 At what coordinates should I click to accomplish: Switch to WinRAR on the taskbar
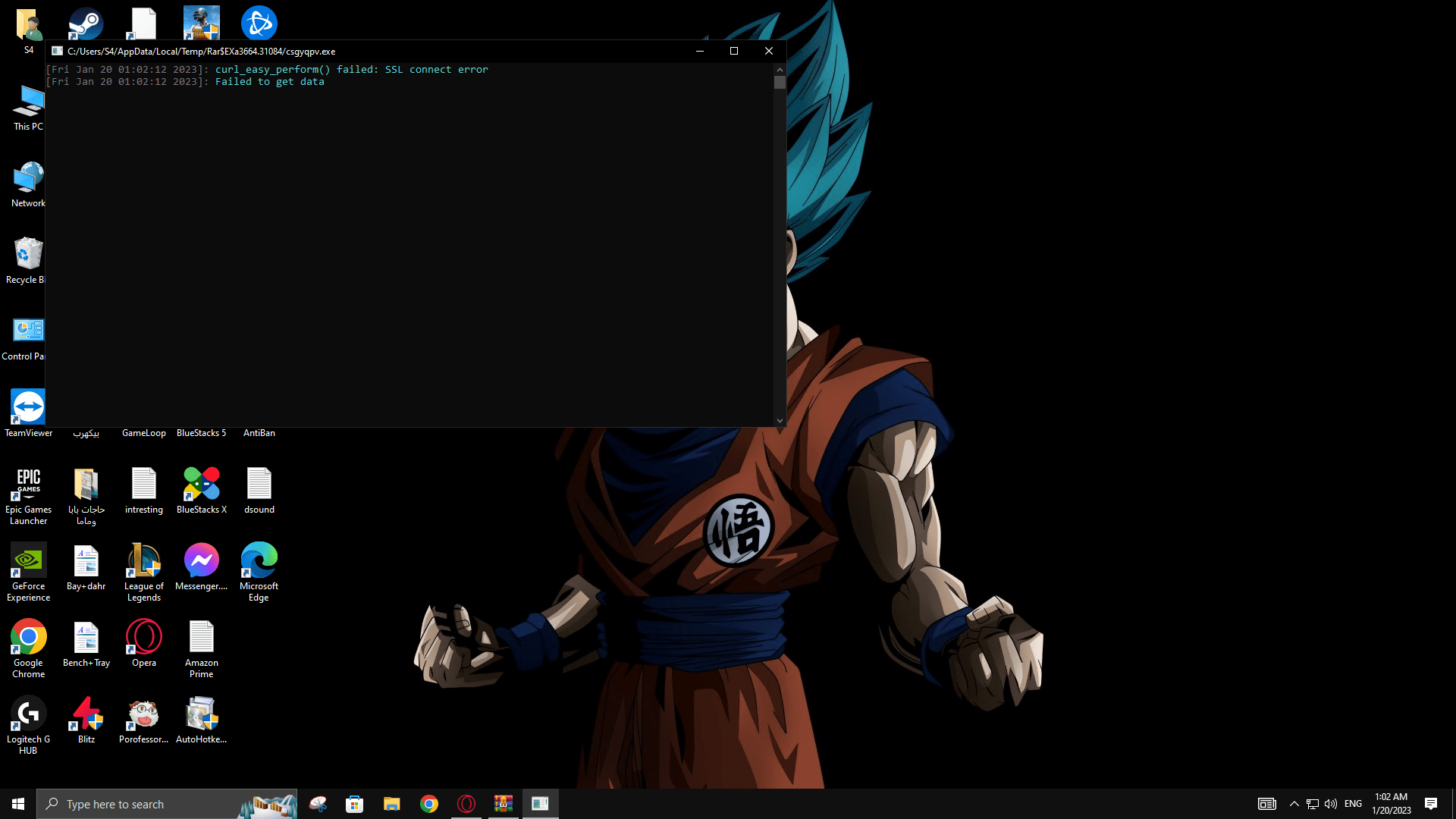click(x=504, y=804)
